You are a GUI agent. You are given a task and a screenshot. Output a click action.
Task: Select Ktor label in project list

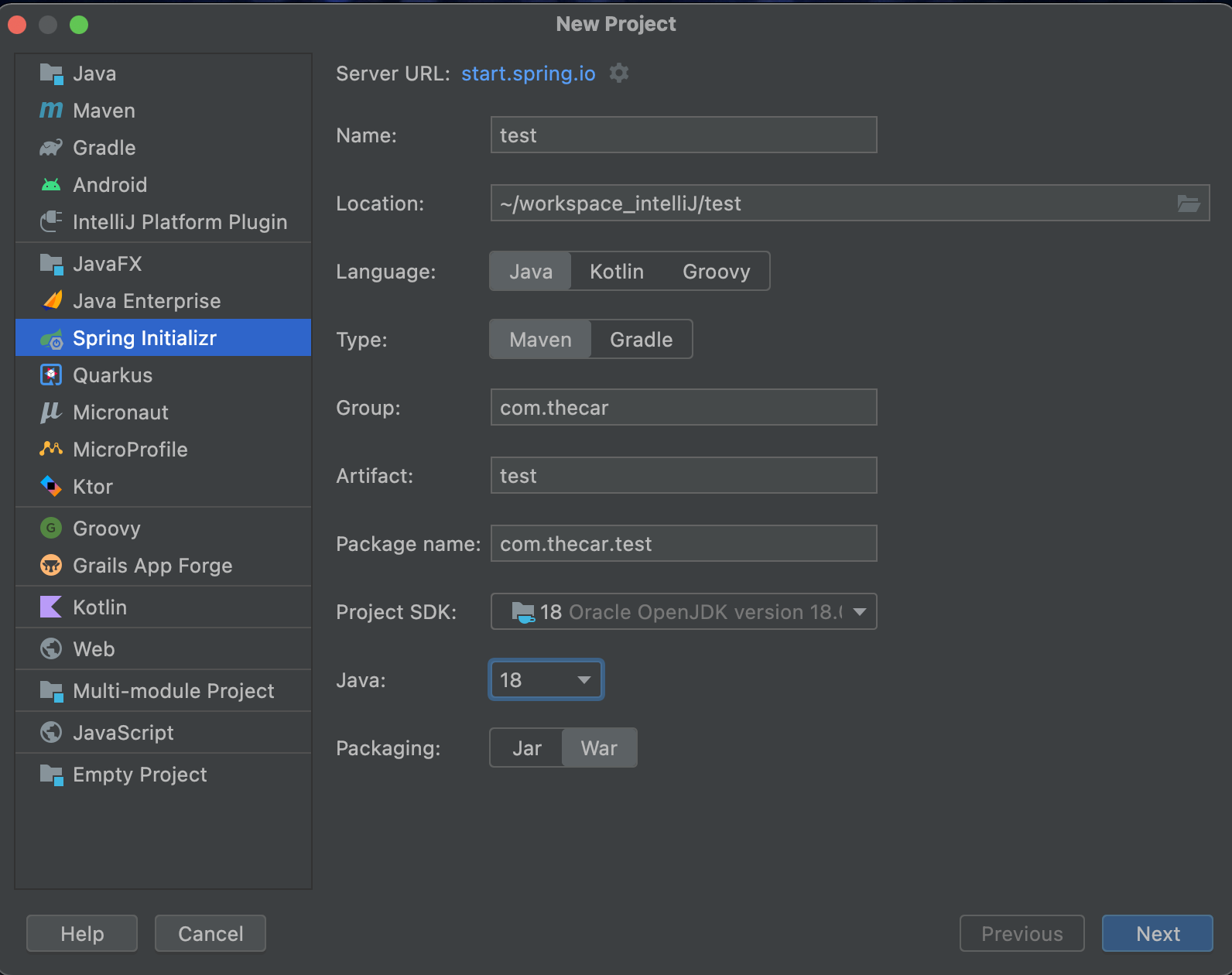tap(93, 487)
